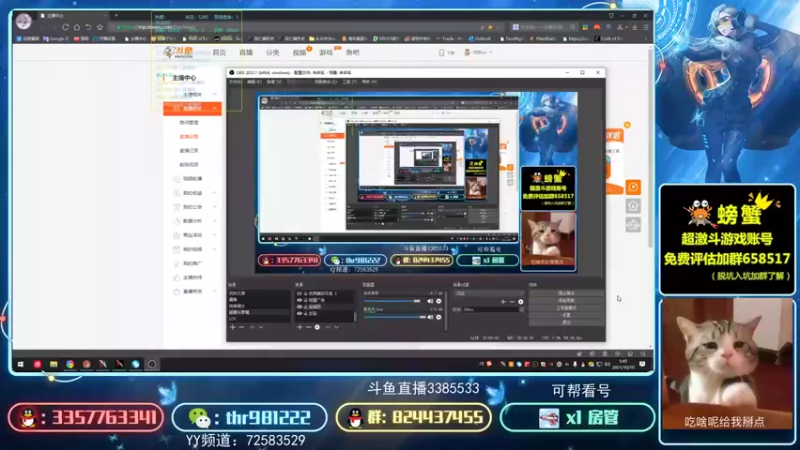800x450 pixels.
Task: Switch to OBS via its taskbar icon
Action: click(152, 364)
